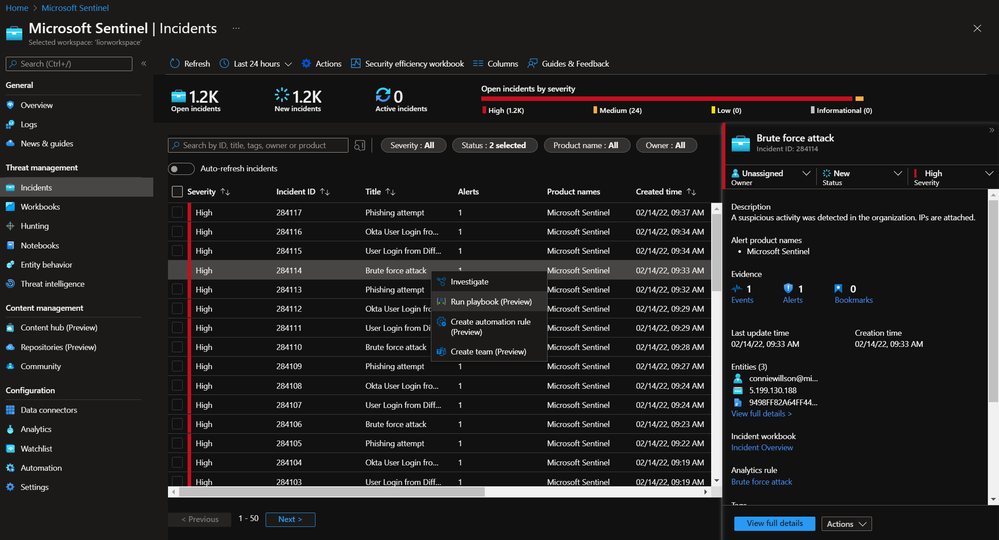Open Security efficiency workbook icon

(x=356, y=63)
